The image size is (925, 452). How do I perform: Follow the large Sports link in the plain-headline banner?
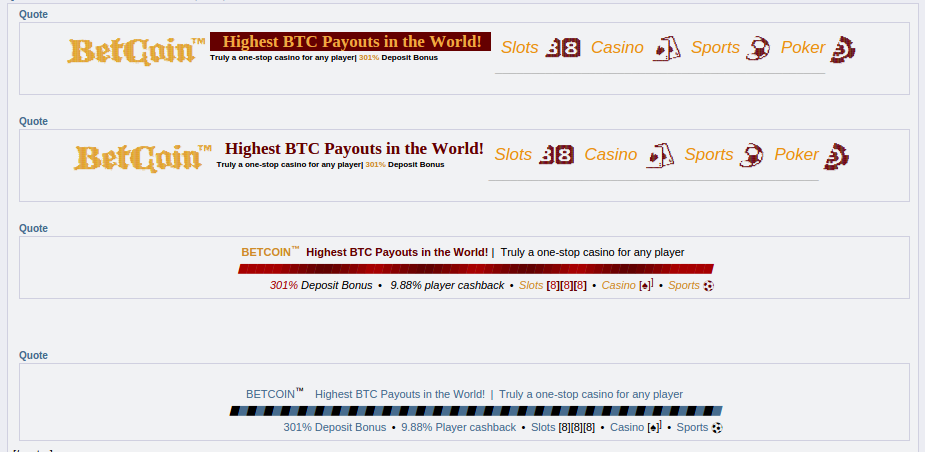[708, 154]
